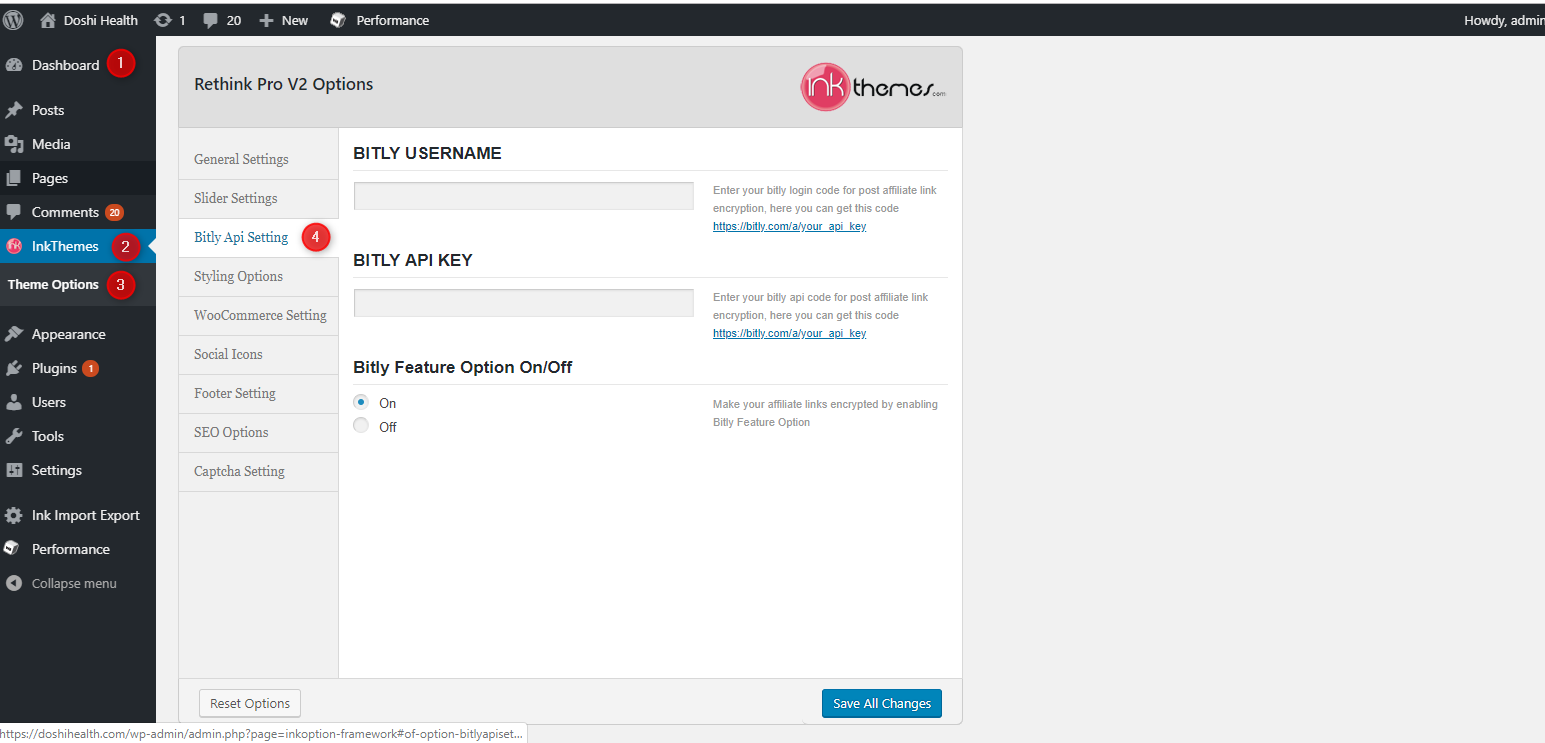Open the Tools menu item
Viewport: 1545px width, 743px height.
pyautogui.click(x=78, y=436)
